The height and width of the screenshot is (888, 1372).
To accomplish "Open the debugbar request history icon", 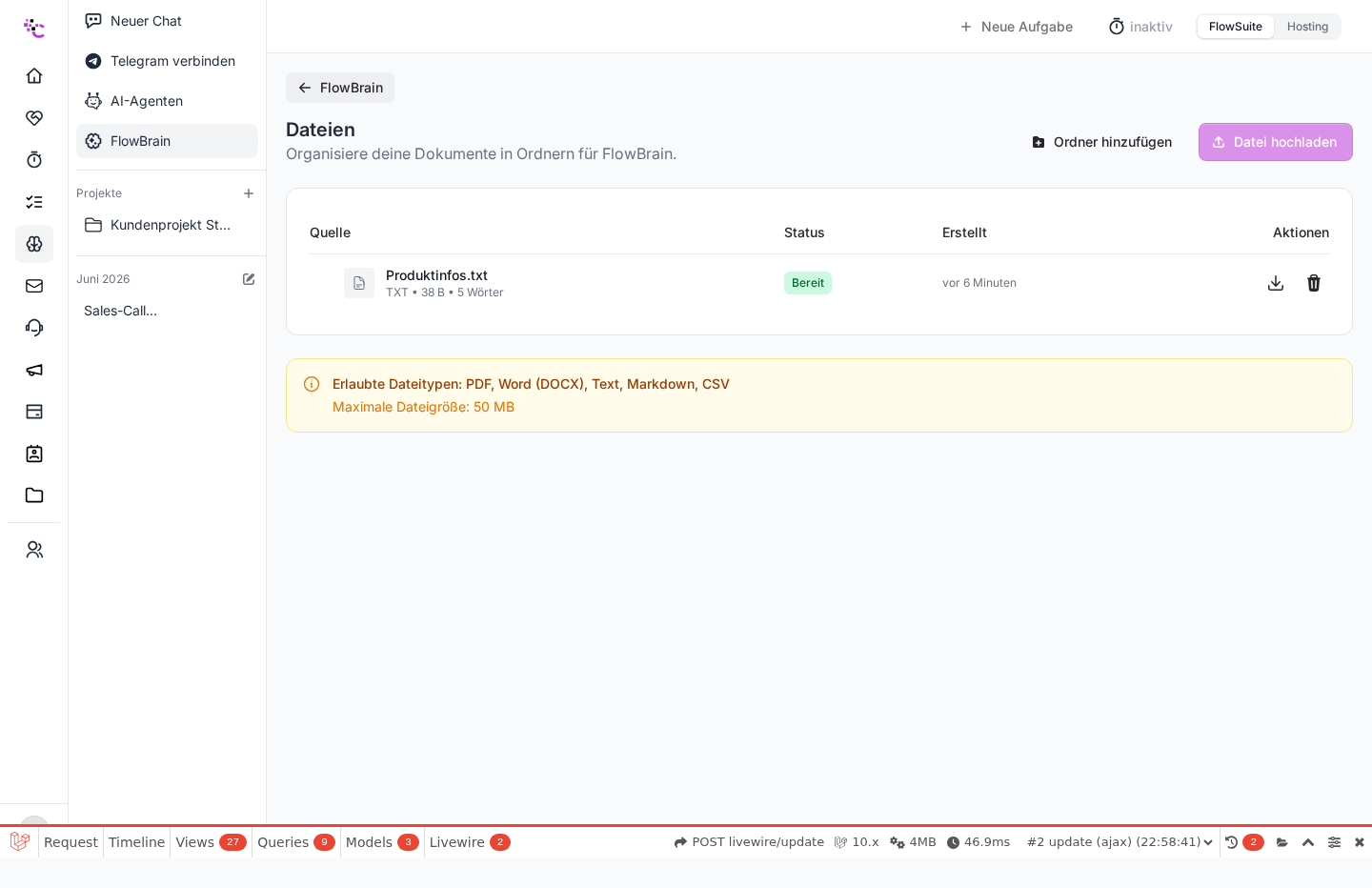I will pos(1231,842).
